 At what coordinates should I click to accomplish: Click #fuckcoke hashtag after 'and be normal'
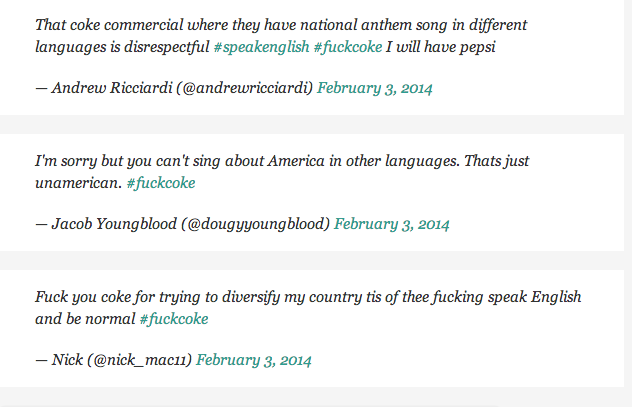tap(174, 320)
